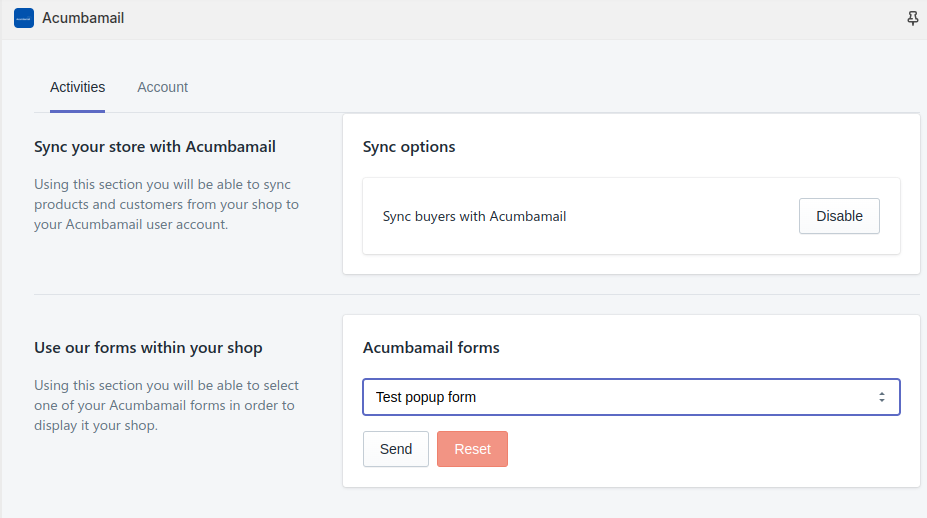
Task: Select the Activities tab
Action: [77, 87]
